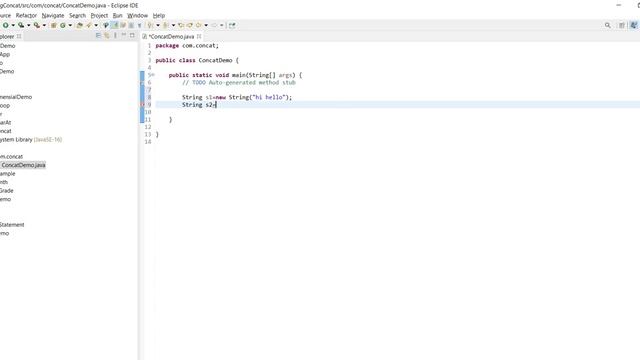Click the main method signature line

click(235, 75)
